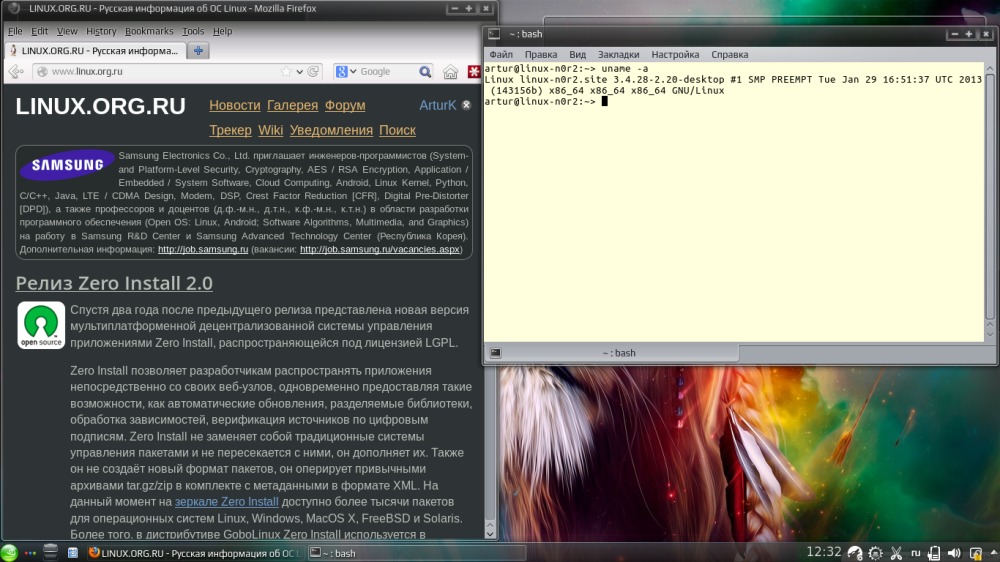Switch to Firefox via its taskbar entry
Screen dimensions: 1000x562
point(195,553)
